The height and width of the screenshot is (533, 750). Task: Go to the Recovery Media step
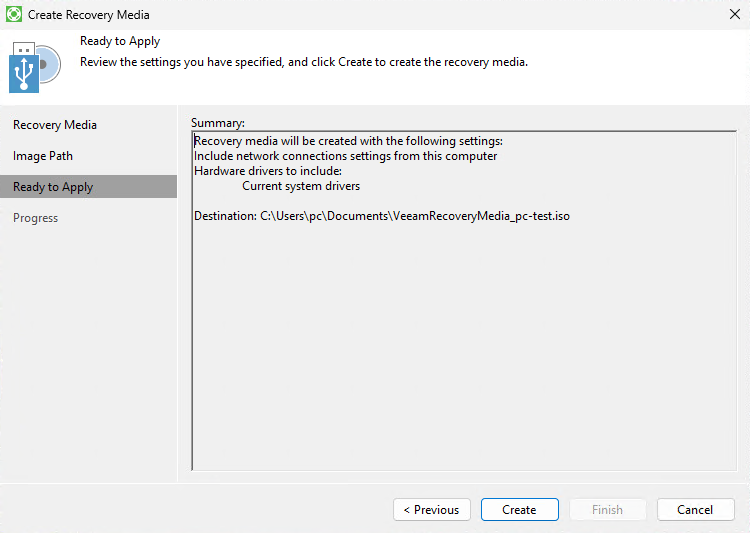click(x=55, y=125)
